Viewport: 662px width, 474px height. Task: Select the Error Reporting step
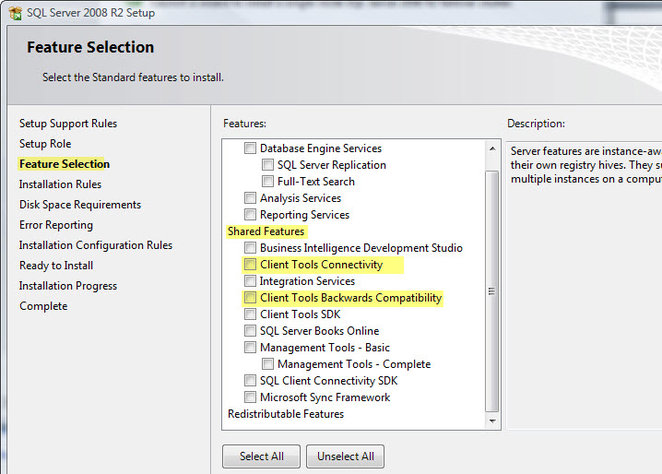56,225
